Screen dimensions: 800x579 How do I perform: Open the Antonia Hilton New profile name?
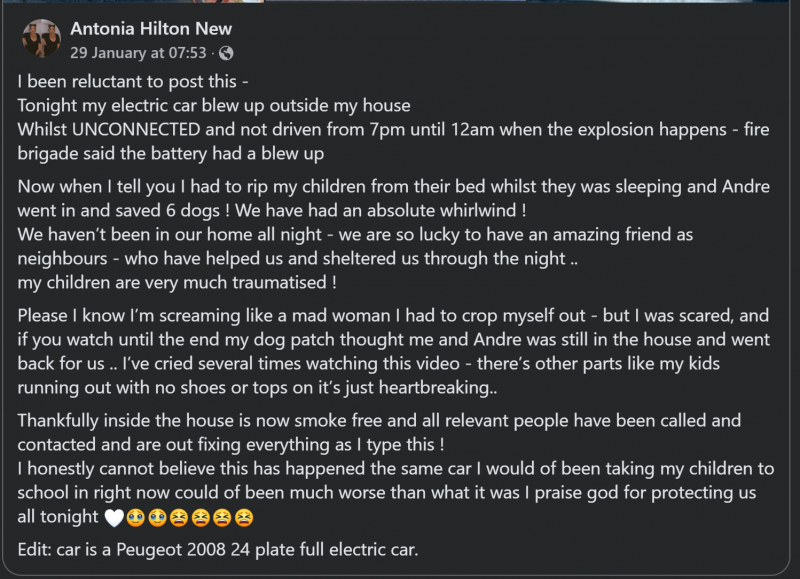point(151,29)
